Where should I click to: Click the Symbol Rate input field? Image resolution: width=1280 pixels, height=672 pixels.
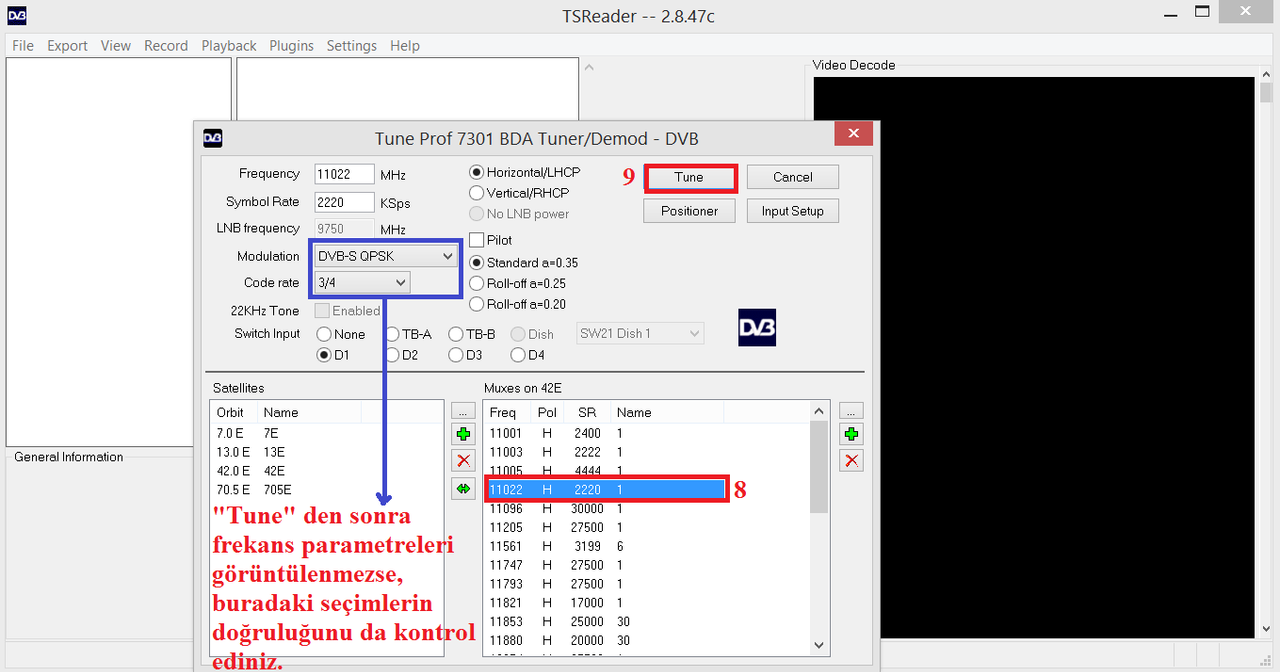click(x=345, y=202)
